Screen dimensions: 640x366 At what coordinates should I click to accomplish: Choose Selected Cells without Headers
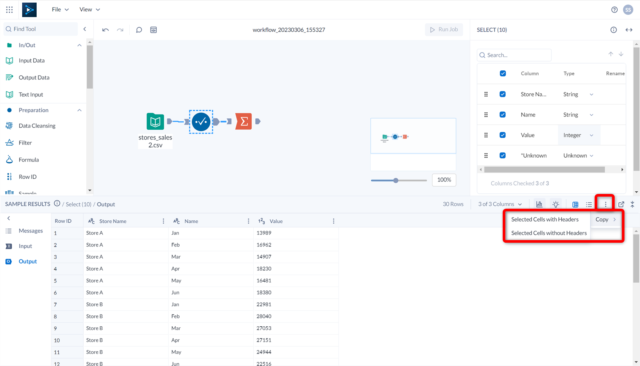click(x=549, y=233)
